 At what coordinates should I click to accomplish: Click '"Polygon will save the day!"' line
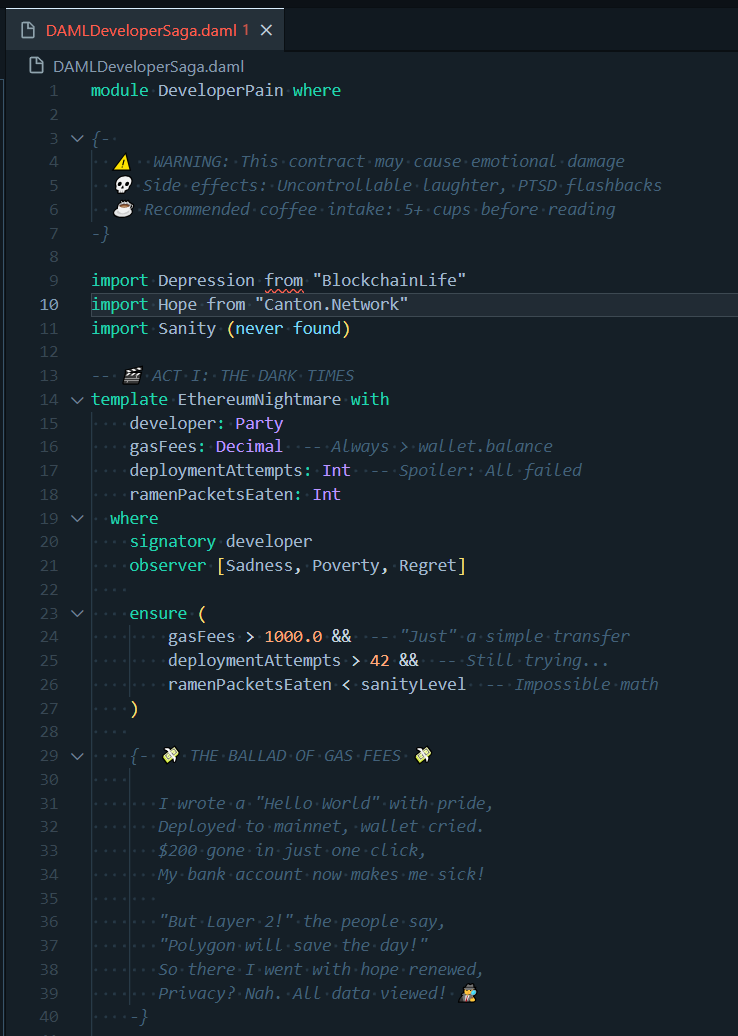click(293, 945)
